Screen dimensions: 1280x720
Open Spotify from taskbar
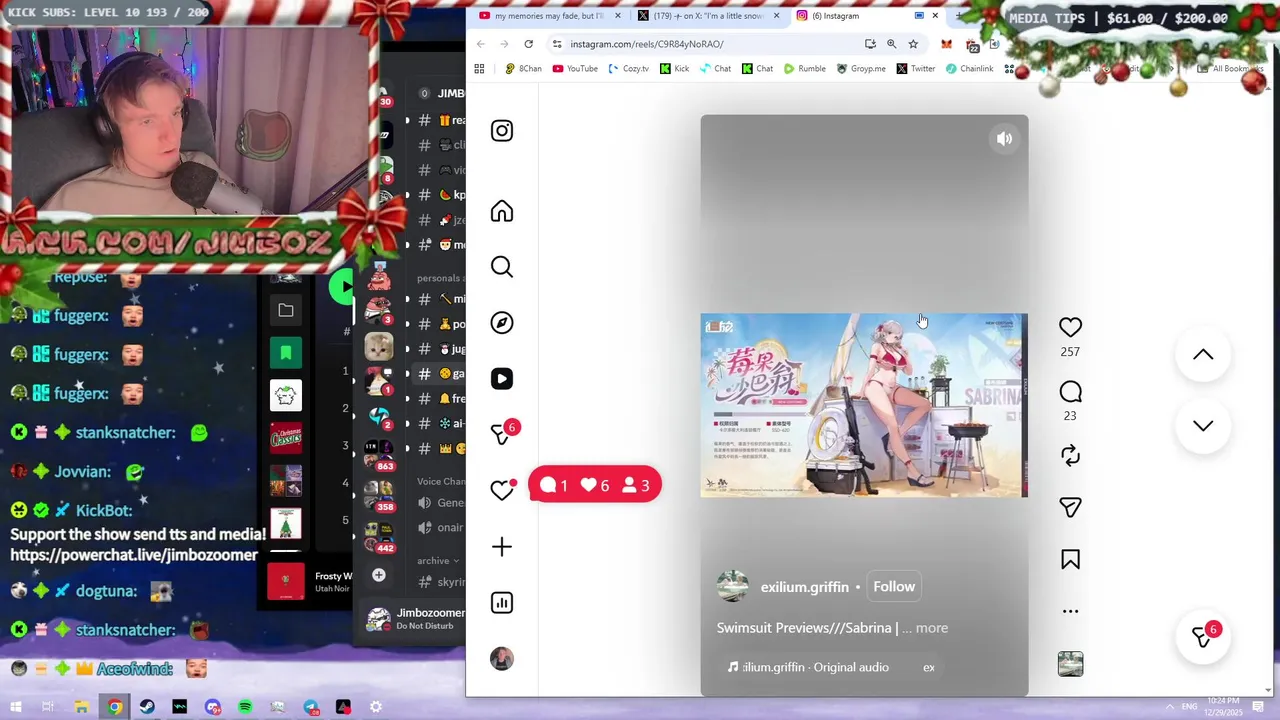(x=245, y=707)
